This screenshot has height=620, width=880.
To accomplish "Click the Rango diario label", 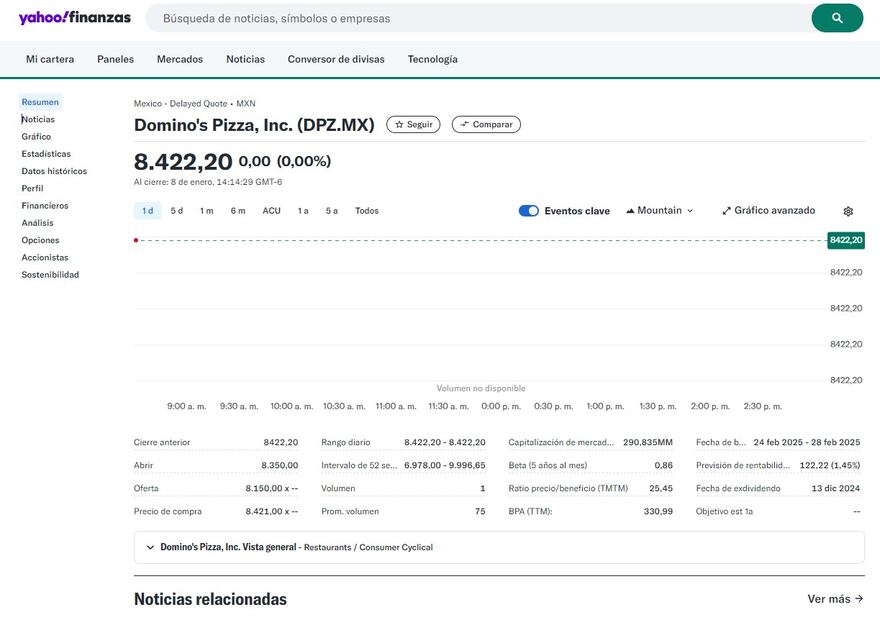I will pyautogui.click(x=346, y=442).
